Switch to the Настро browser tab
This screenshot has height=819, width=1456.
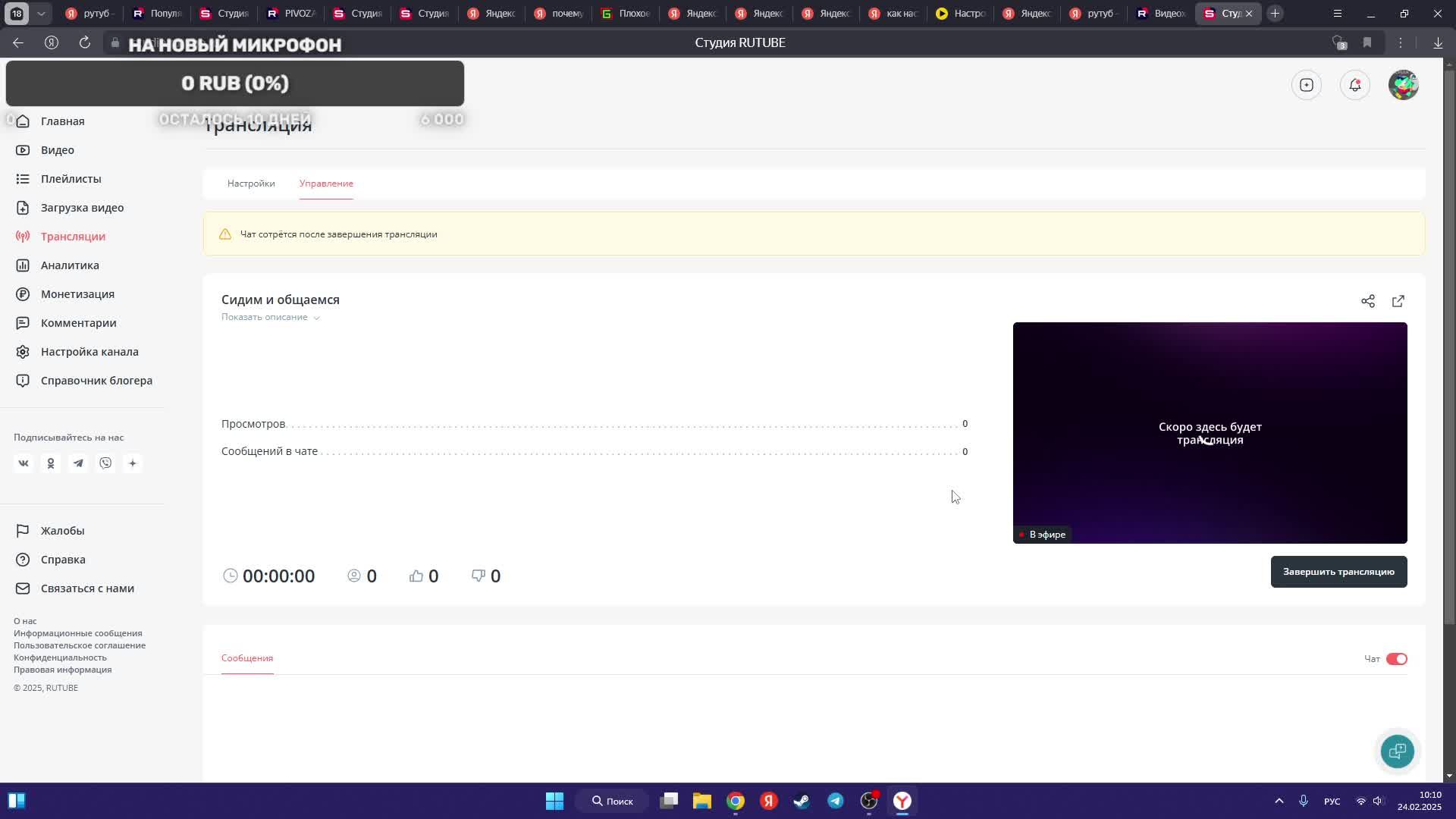coord(959,14)
